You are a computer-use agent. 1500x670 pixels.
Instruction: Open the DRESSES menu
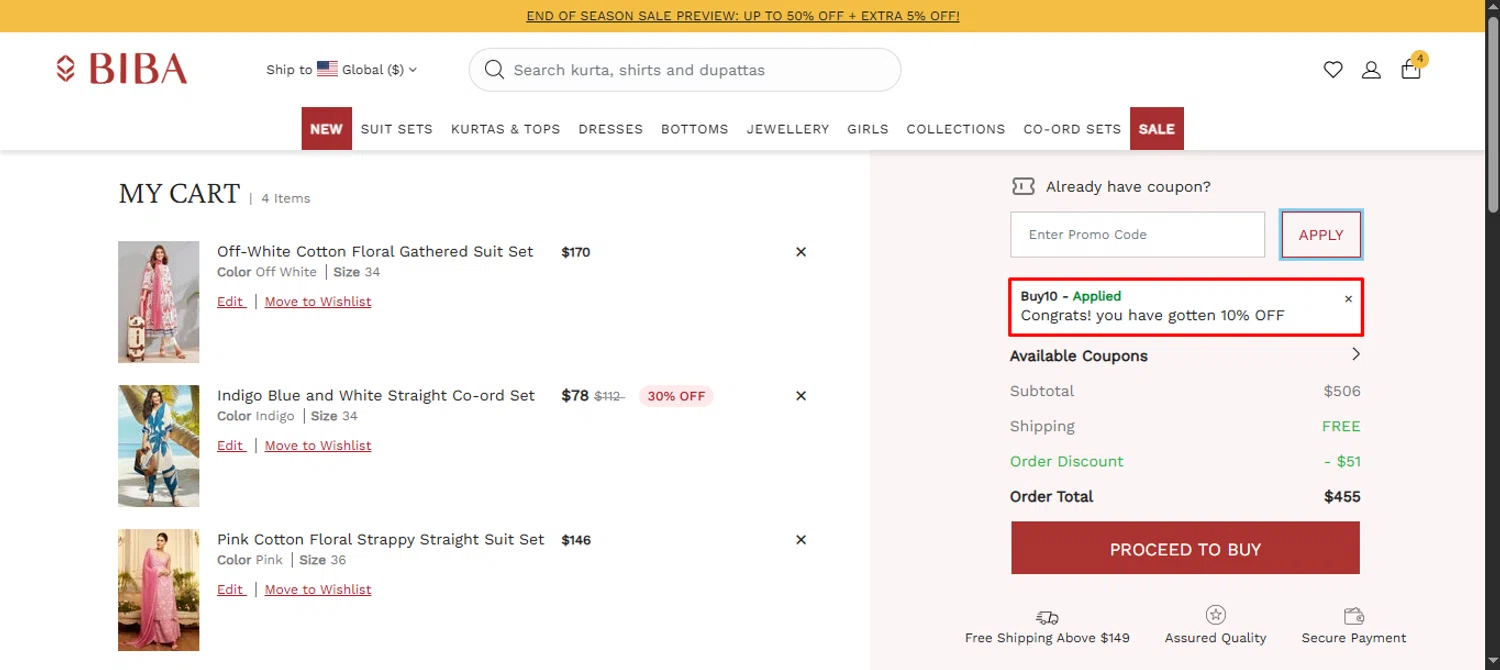610,129
